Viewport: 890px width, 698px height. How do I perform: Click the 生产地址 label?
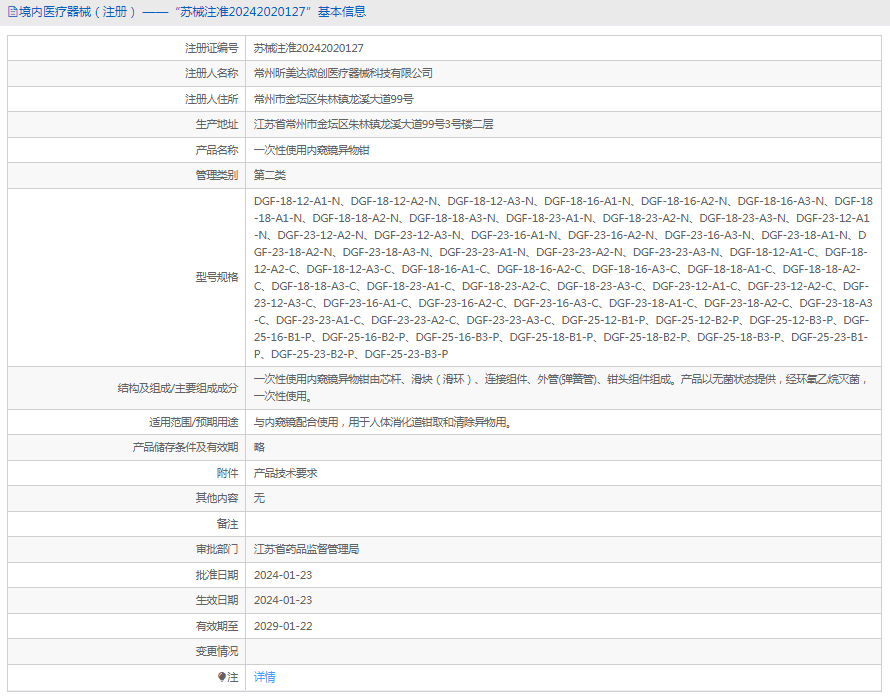click(217, 124)
